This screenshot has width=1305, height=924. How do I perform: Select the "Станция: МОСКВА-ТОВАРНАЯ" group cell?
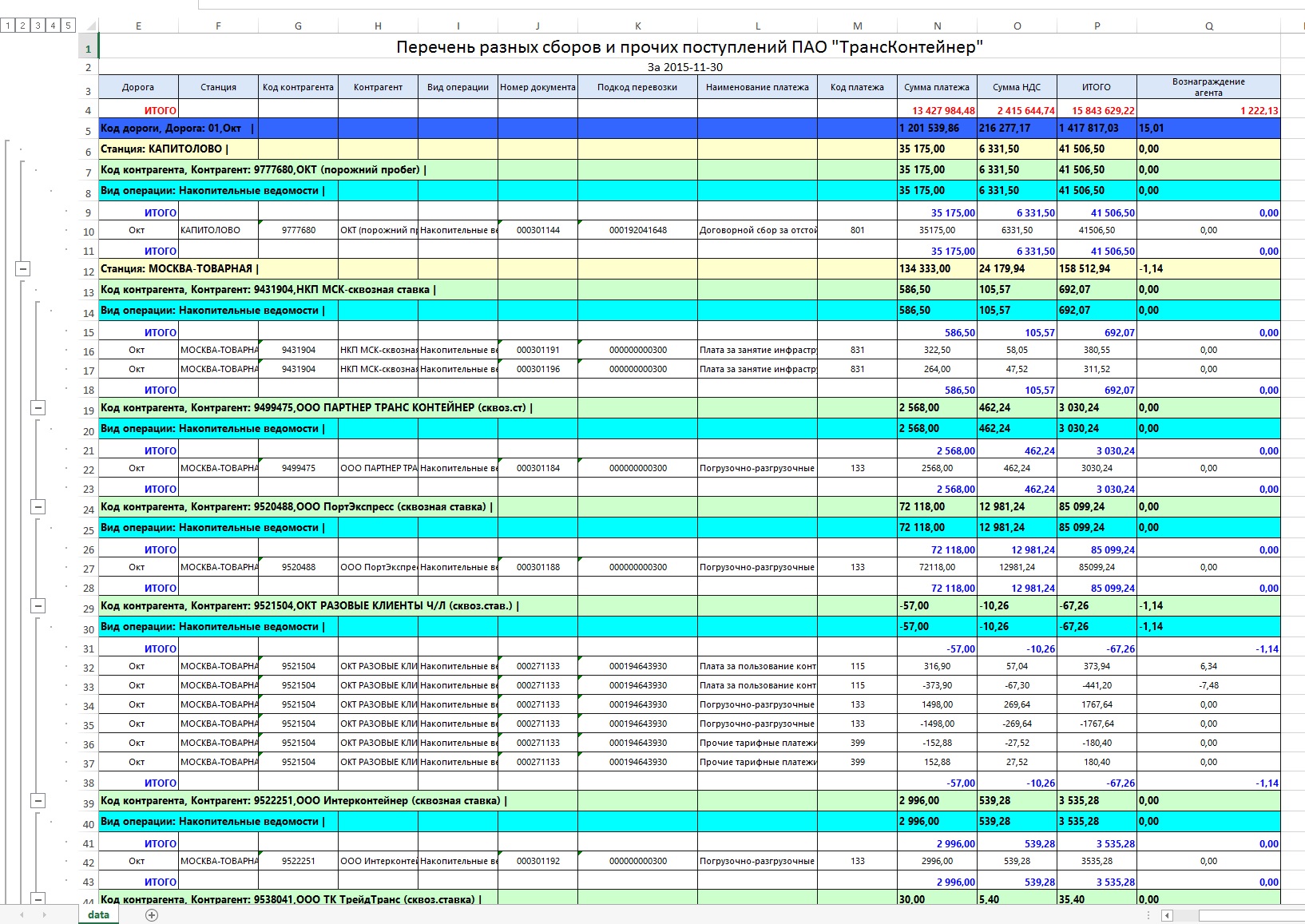(178, 269)
